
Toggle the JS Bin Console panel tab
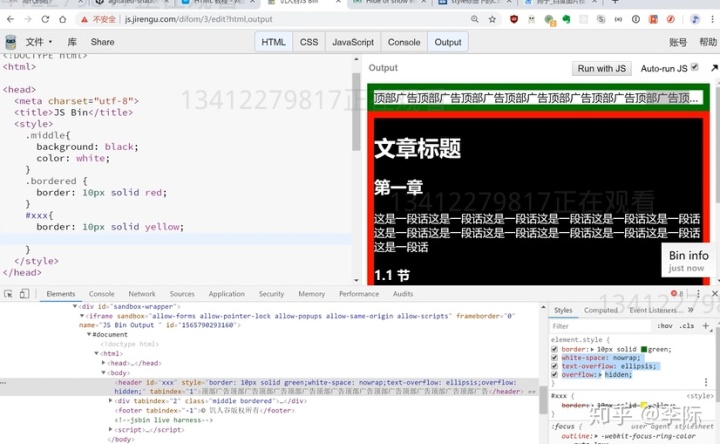tap(404, 42)
